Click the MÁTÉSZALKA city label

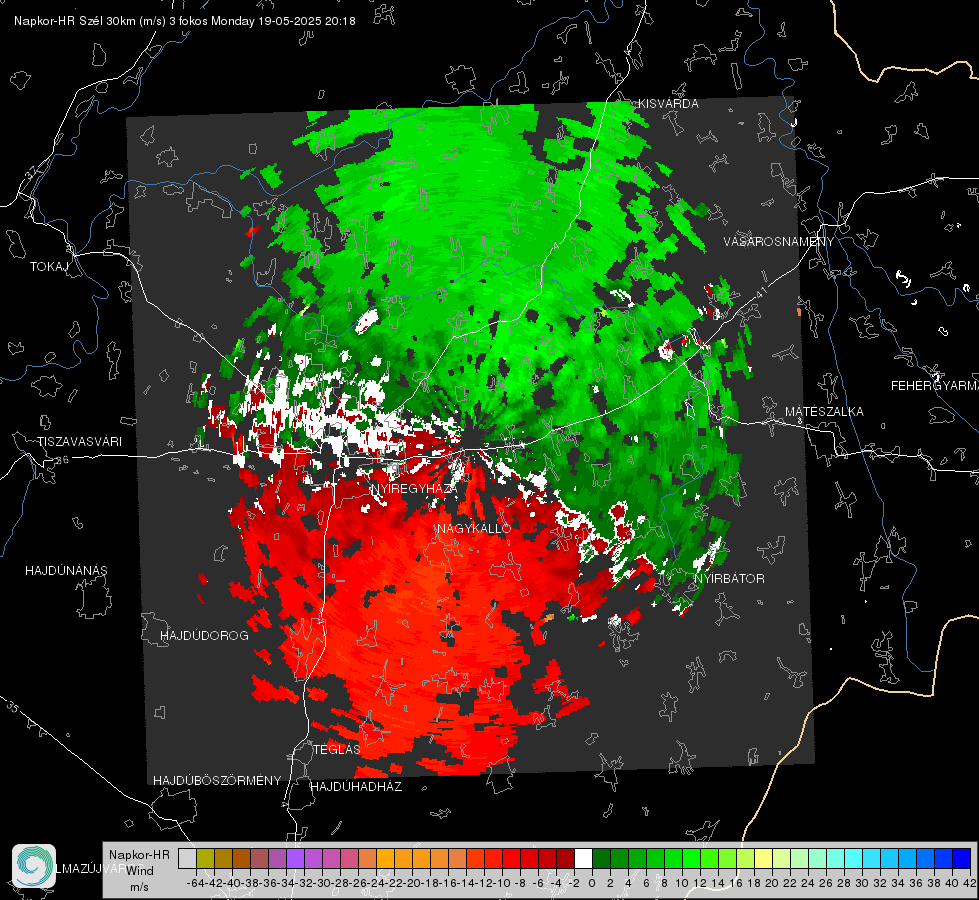(x=824, y=412)
